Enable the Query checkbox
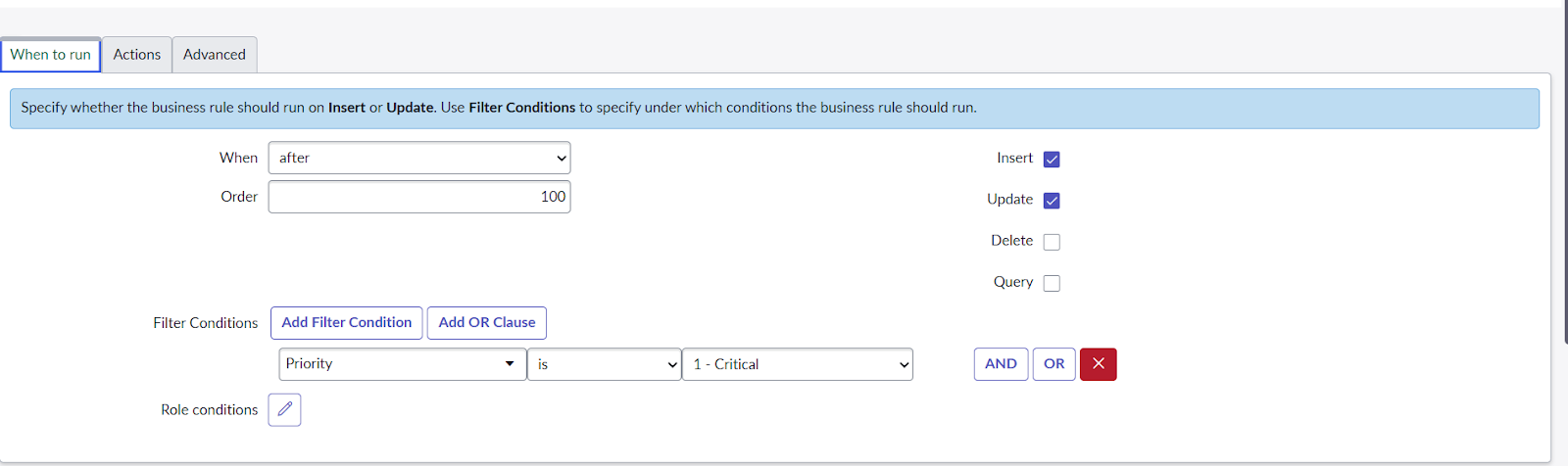 tap(1052, 283)
